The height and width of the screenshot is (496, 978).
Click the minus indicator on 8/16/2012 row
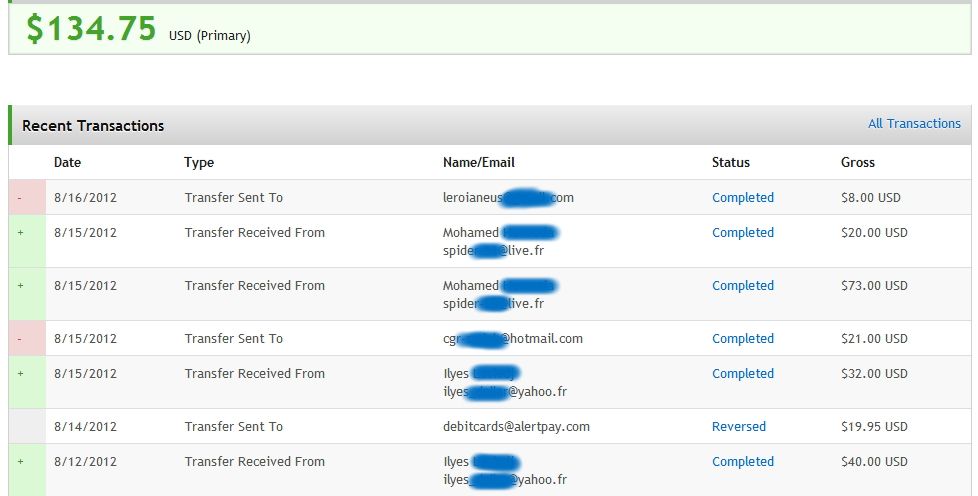tap(27, 198)
